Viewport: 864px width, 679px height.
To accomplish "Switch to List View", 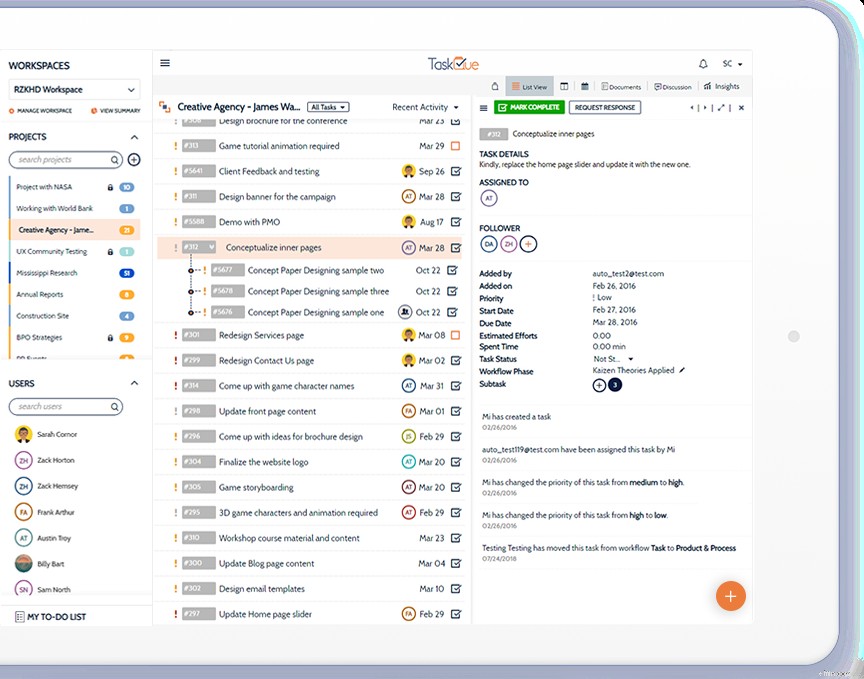I will coord(530,87).
